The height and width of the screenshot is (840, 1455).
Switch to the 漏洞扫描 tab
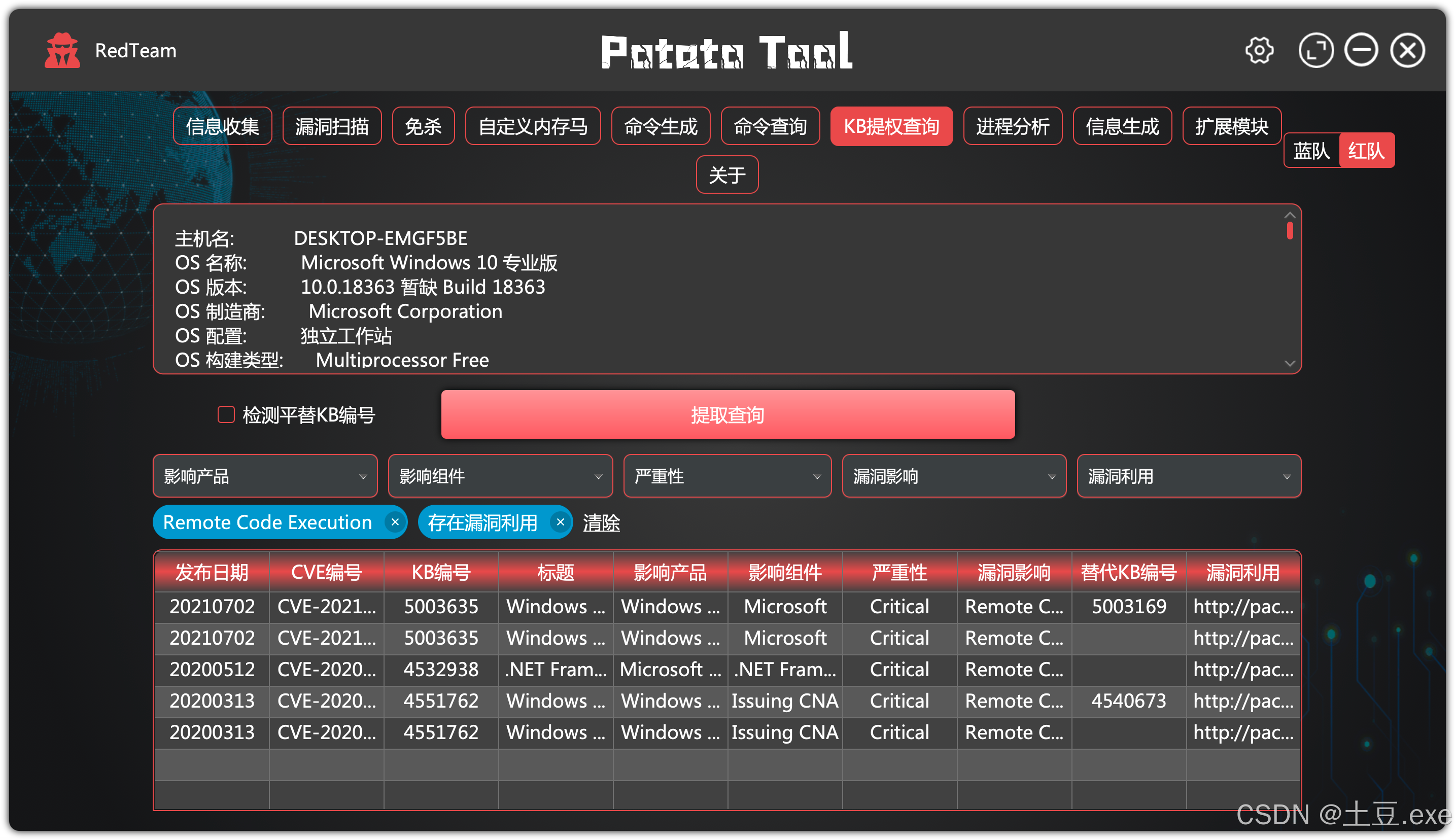(x=332, y=126)
